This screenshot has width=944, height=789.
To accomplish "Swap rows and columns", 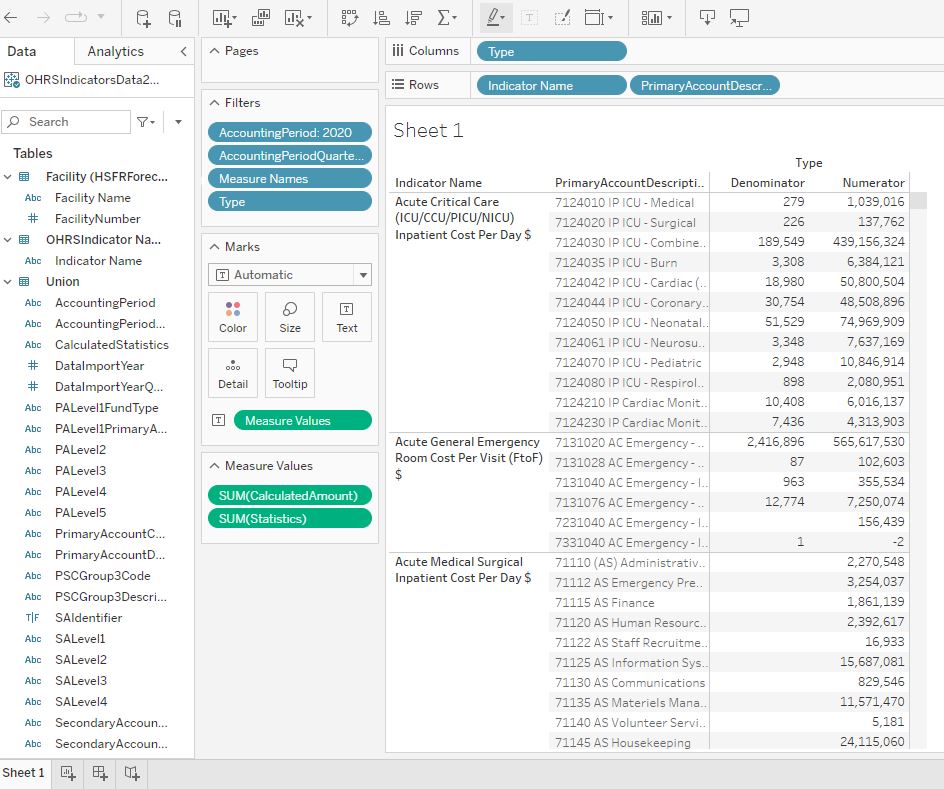I will click(350, 18).
